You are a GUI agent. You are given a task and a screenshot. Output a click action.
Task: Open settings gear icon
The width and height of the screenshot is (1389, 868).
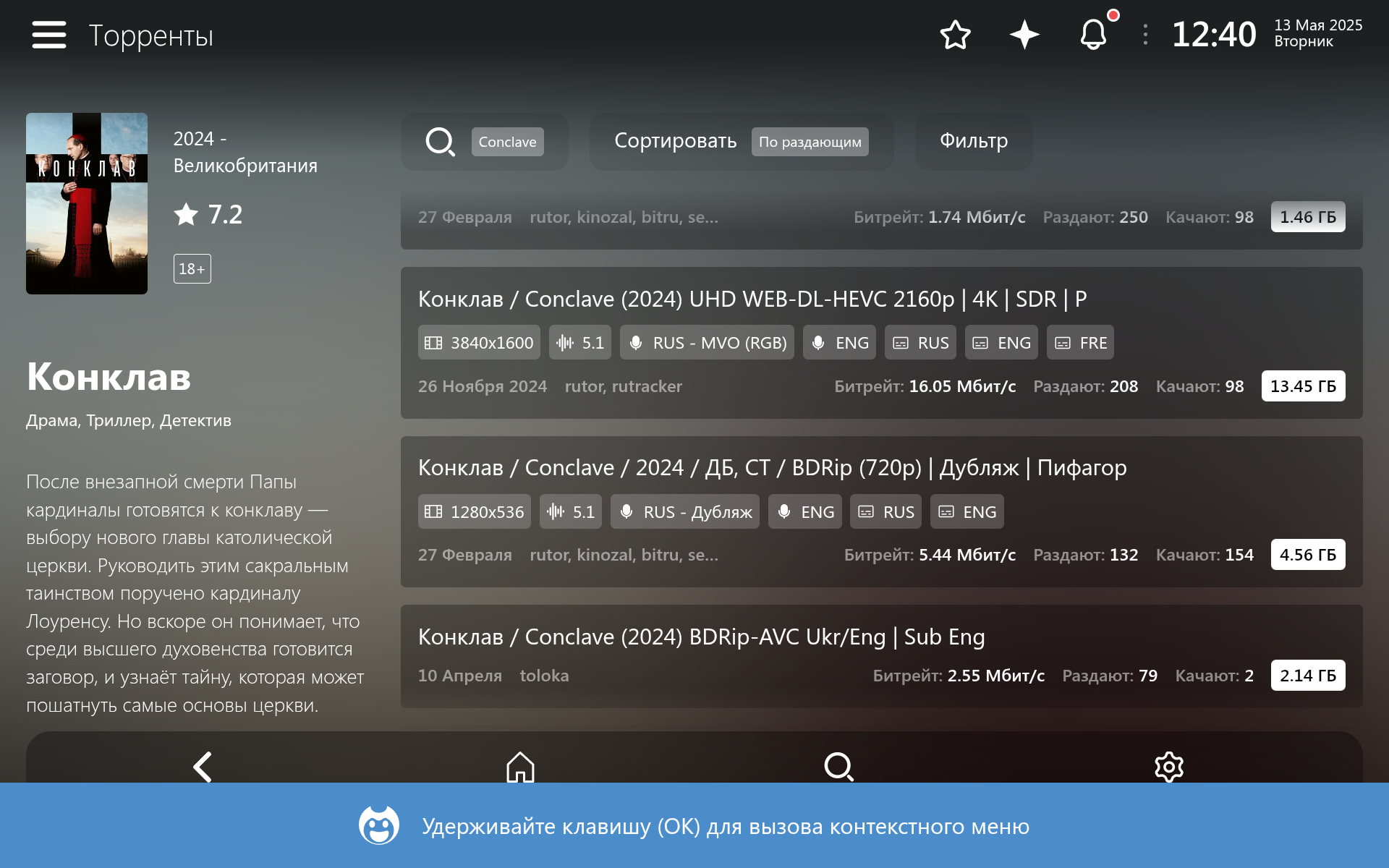click(x=1168, y=765)
